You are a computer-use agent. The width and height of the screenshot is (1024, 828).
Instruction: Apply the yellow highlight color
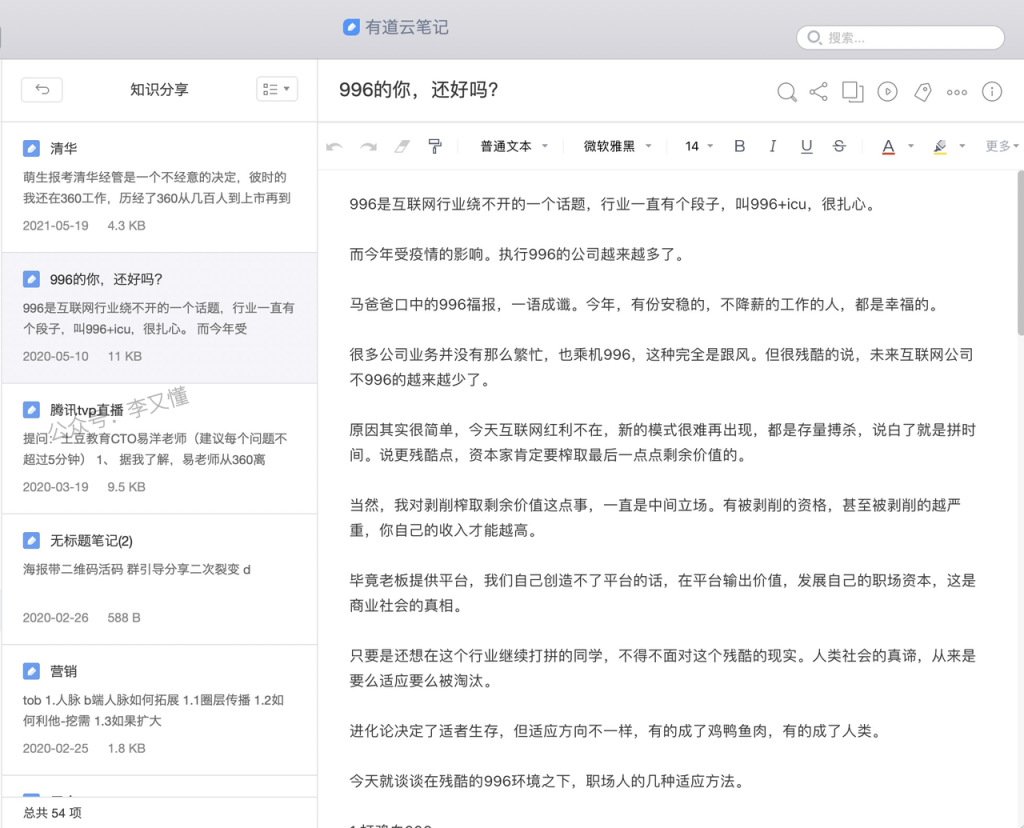pyautogui.click(x=940, y=147)
